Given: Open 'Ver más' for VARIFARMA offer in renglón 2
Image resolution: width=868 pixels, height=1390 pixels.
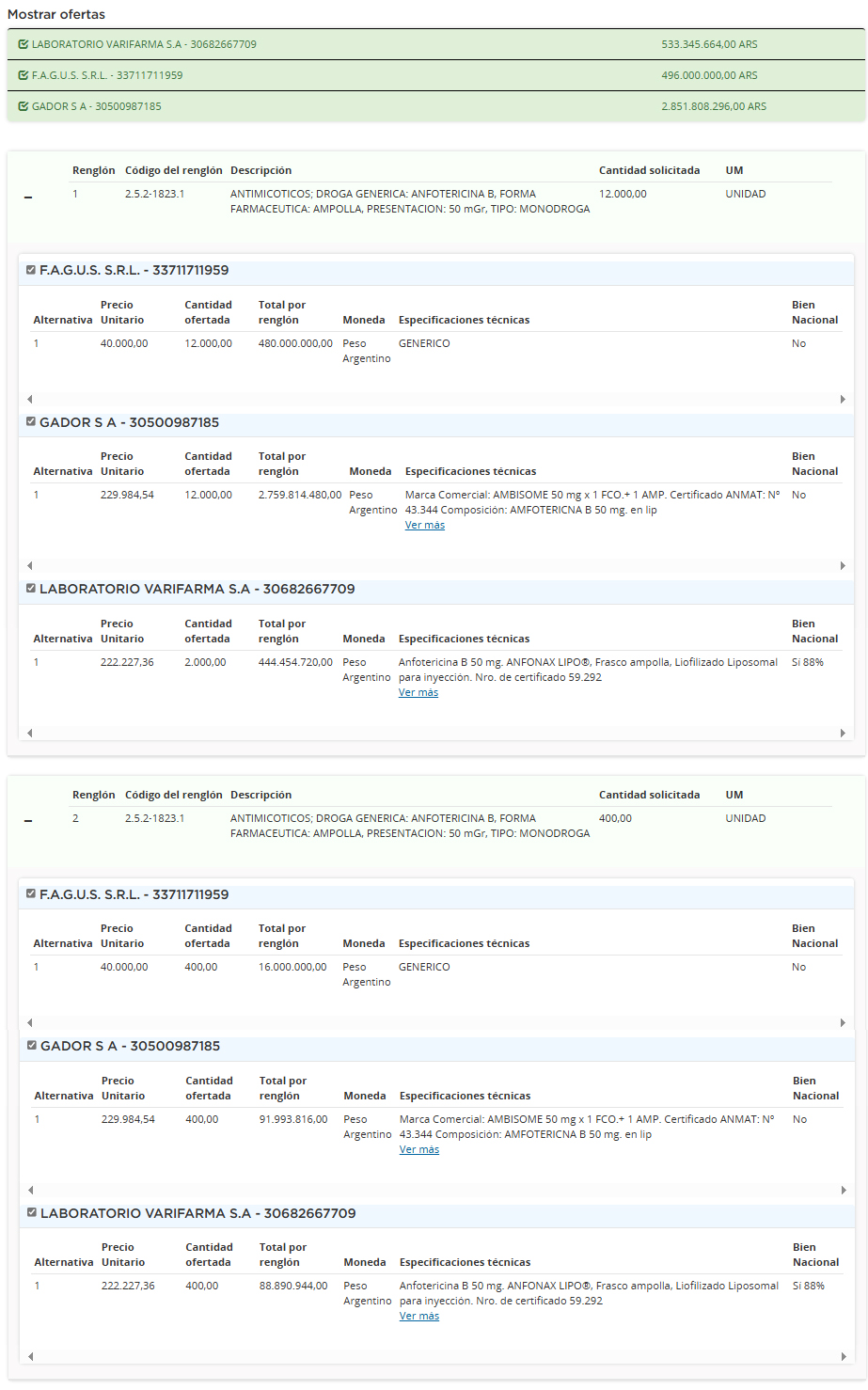Looking at the screenshot, I should (x=418, y=1317).
